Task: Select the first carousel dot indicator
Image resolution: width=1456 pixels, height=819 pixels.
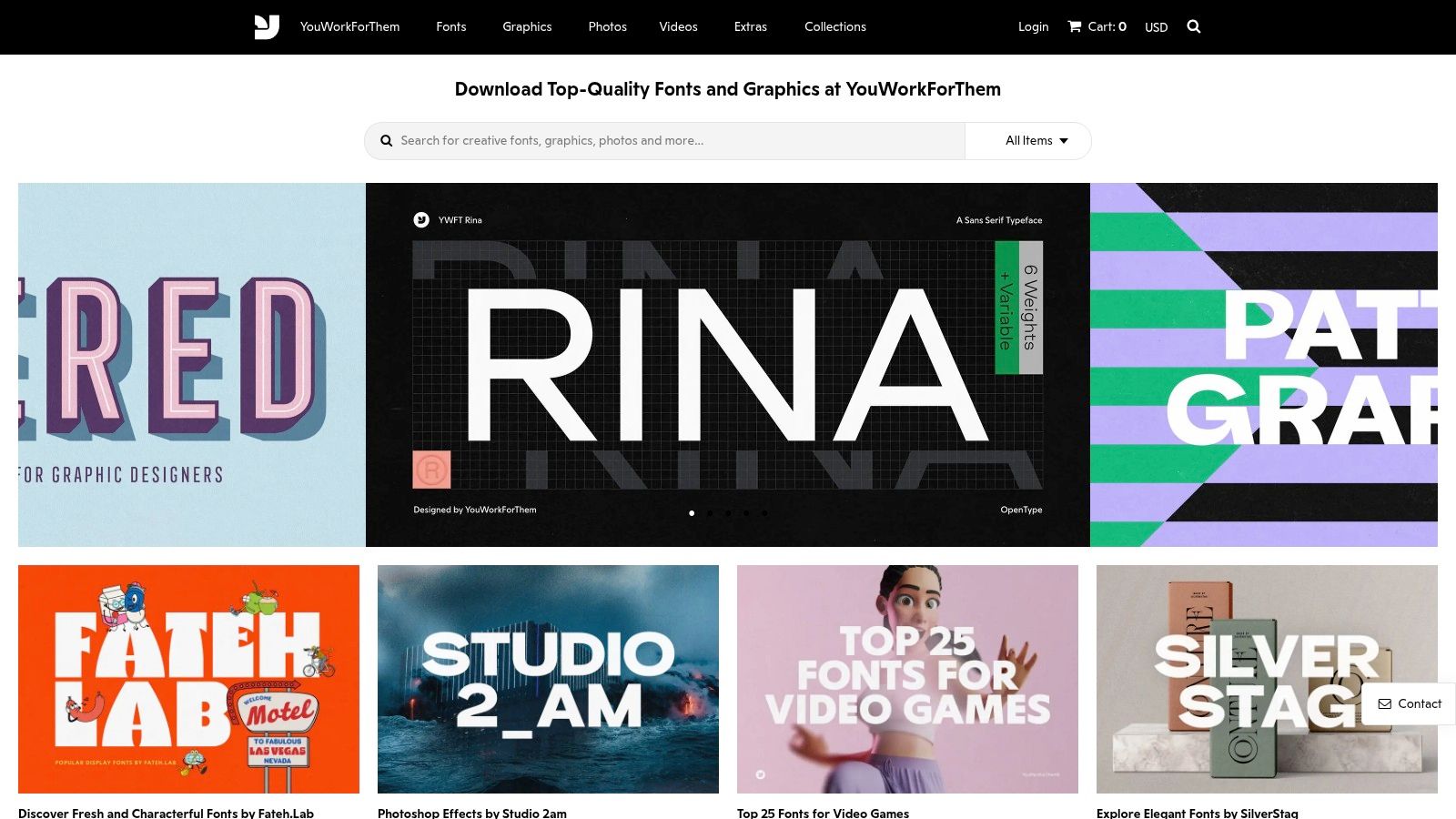Action: pos(692,513)
